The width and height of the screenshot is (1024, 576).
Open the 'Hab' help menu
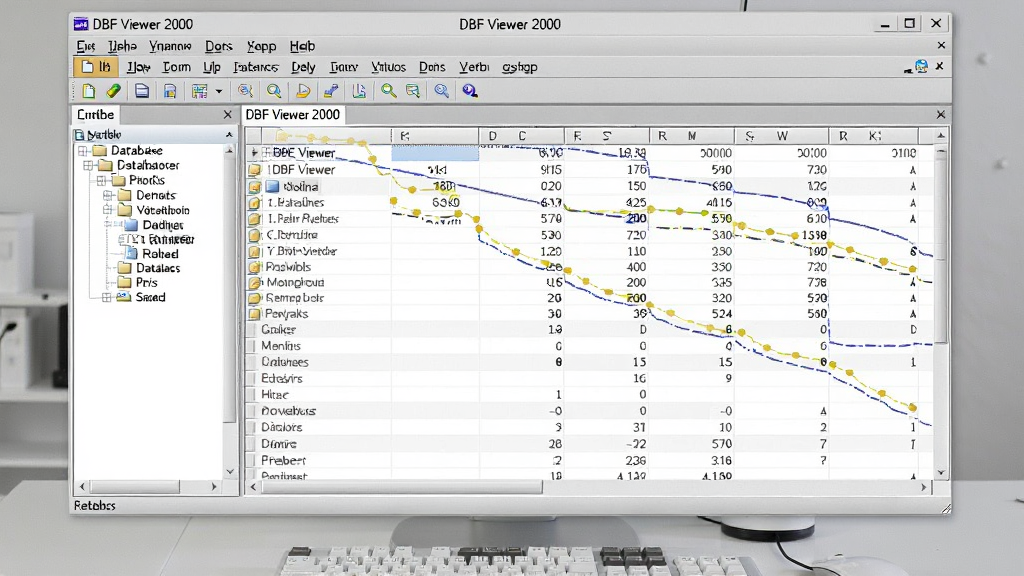[302, 46]
